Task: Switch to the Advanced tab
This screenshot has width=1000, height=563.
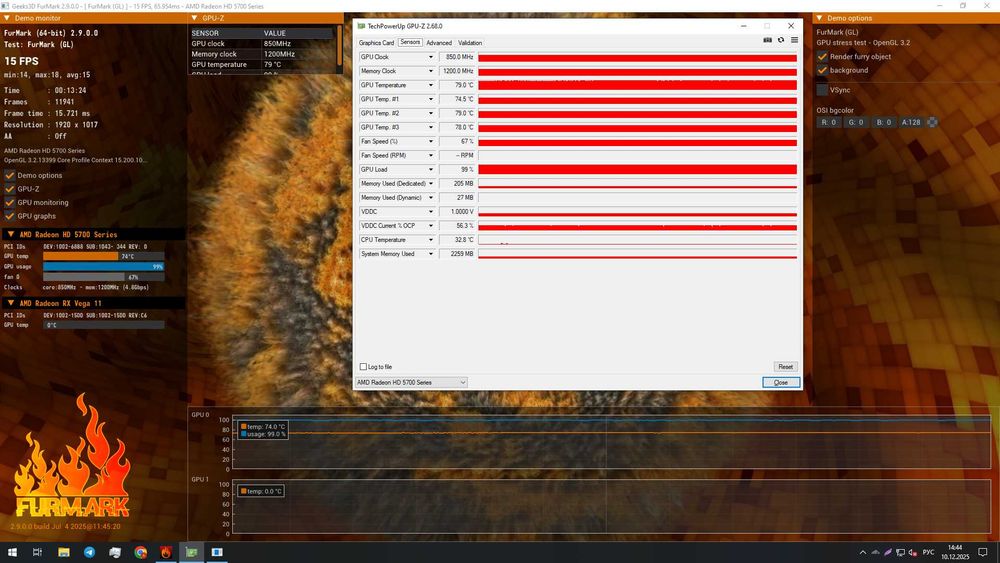Action: (439, 43)
